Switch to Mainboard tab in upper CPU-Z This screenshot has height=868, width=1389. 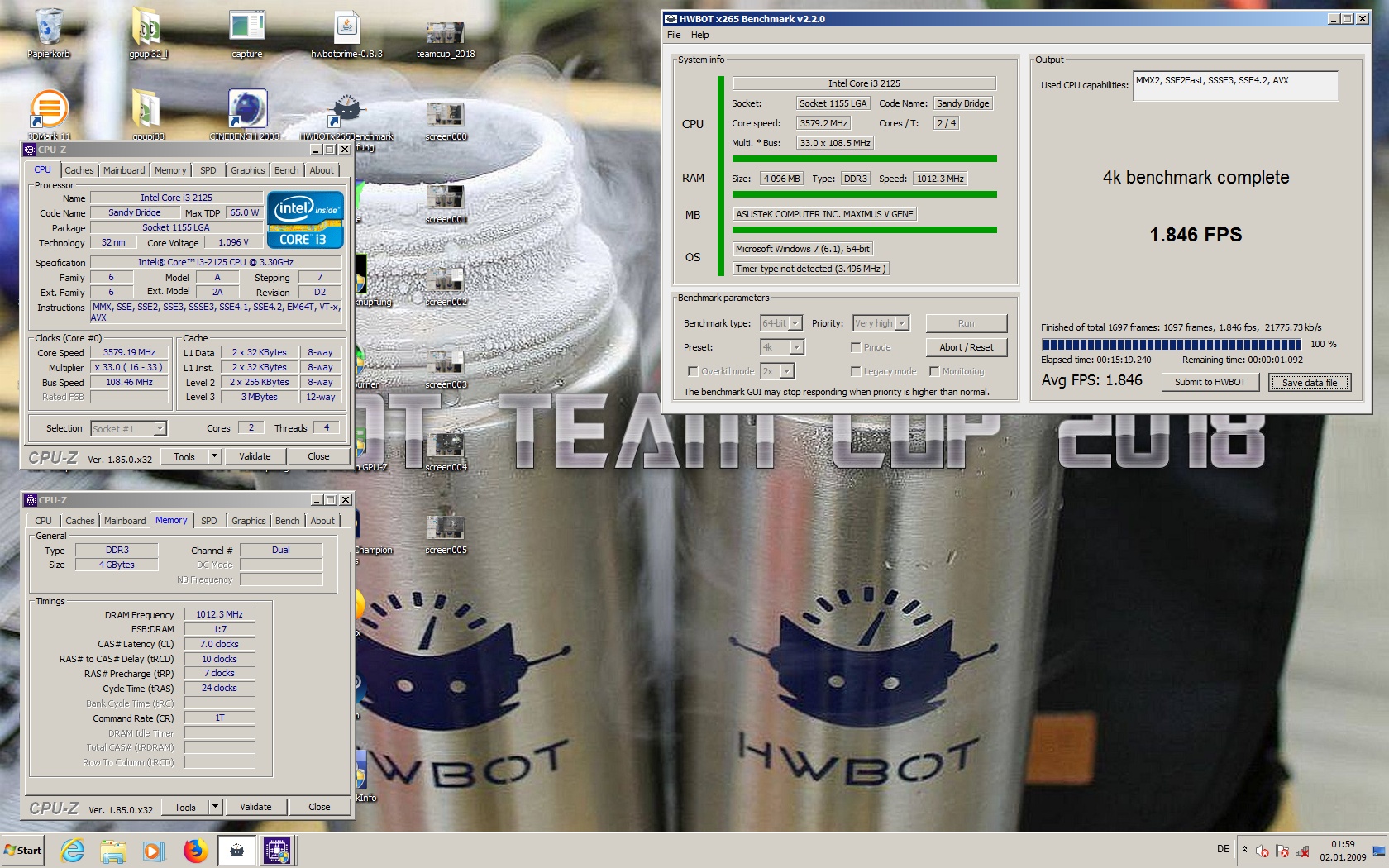pos(124,170)
